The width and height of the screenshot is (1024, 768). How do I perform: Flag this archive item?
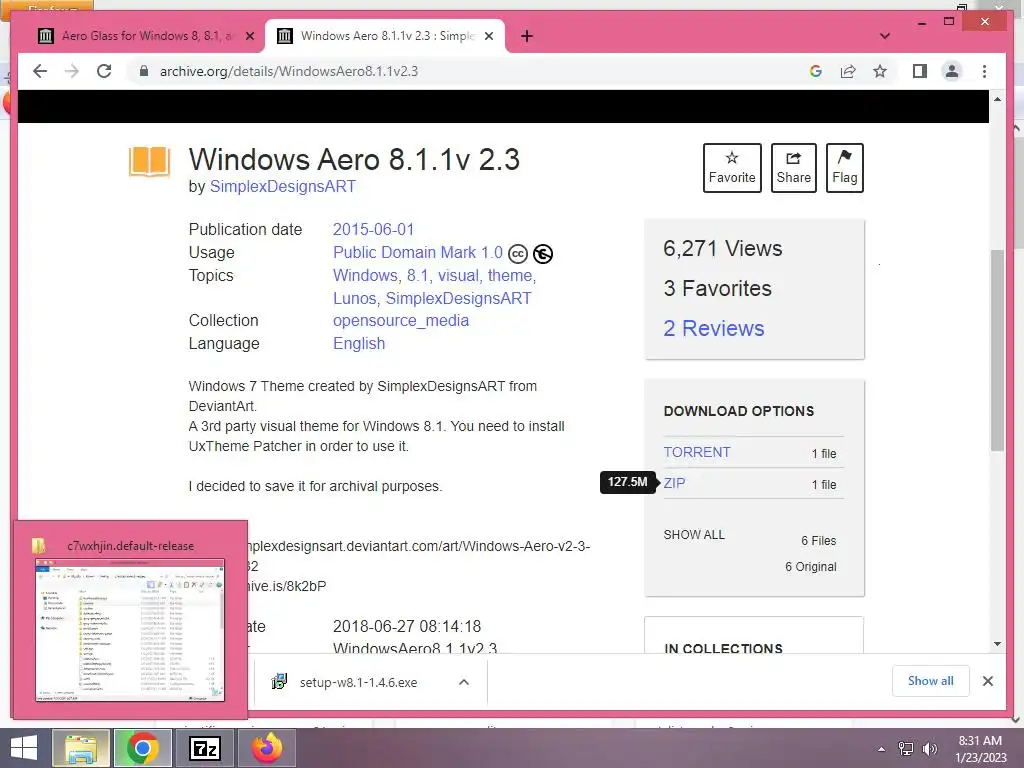pos(844,168)
